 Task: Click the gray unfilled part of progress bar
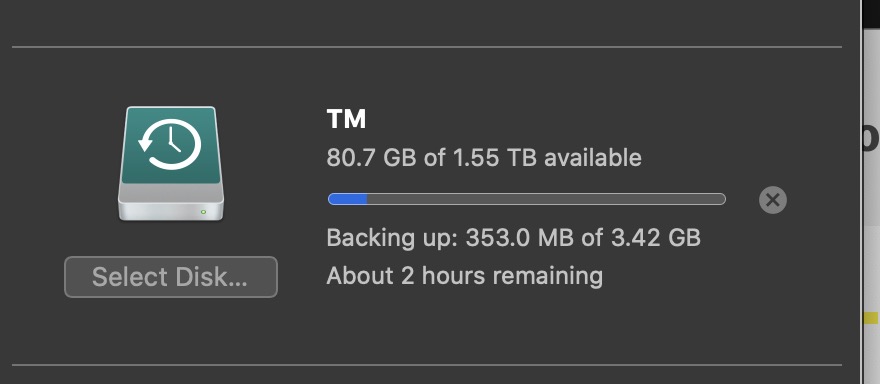coord(546,199)
